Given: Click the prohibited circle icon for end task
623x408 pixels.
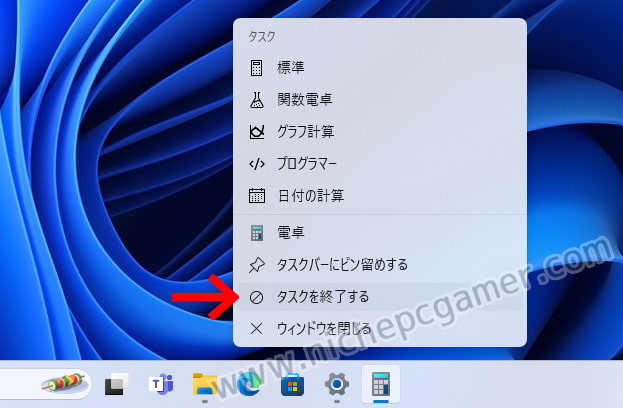Looking at the screenshot, I should point(256,297).
